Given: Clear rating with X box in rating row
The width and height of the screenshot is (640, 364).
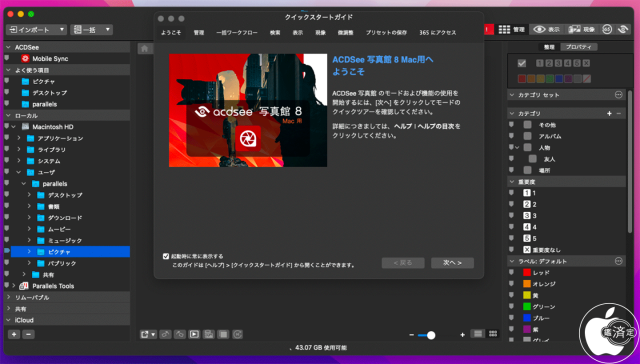Looking at the screenshot, I should (586, 63).
